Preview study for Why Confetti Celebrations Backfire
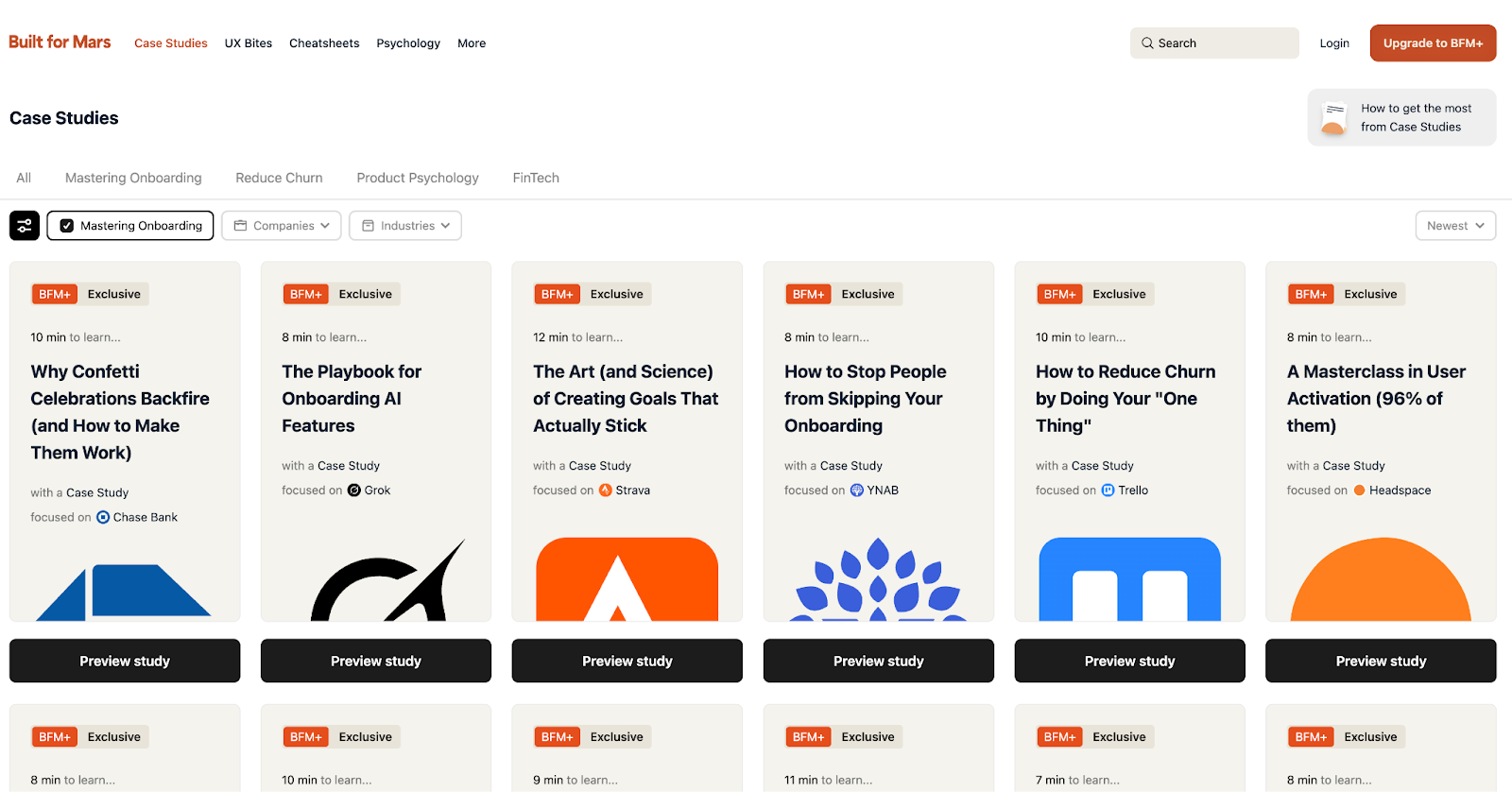Screen dimensions: 1512x792 125,661
